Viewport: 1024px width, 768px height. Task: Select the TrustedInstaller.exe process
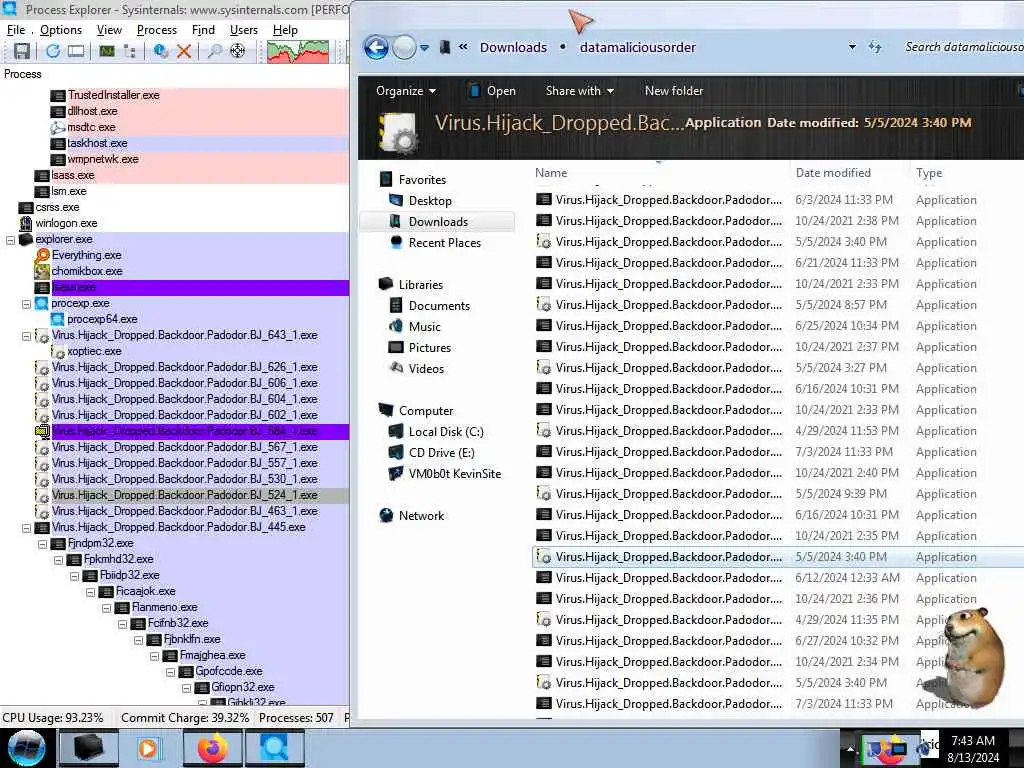coord(114,95)
